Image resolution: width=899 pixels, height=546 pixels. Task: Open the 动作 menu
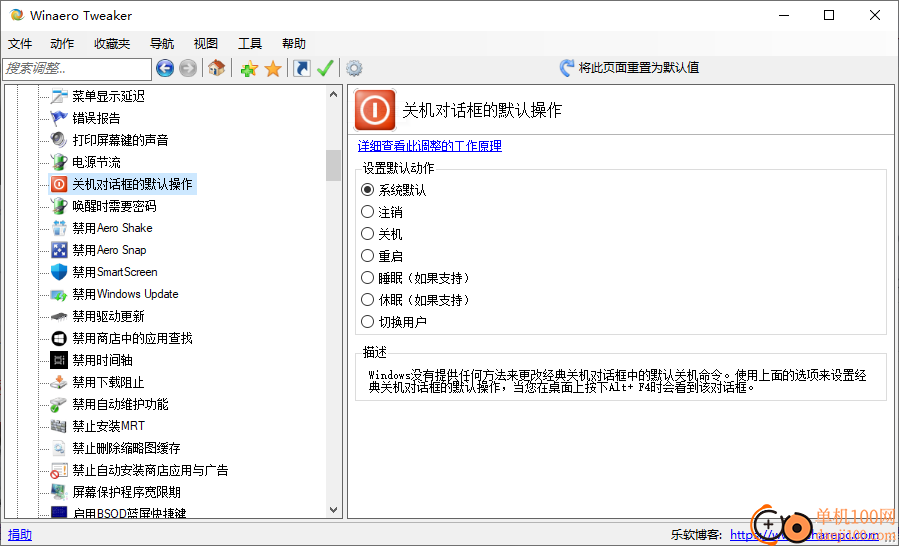tap(62, 44)
